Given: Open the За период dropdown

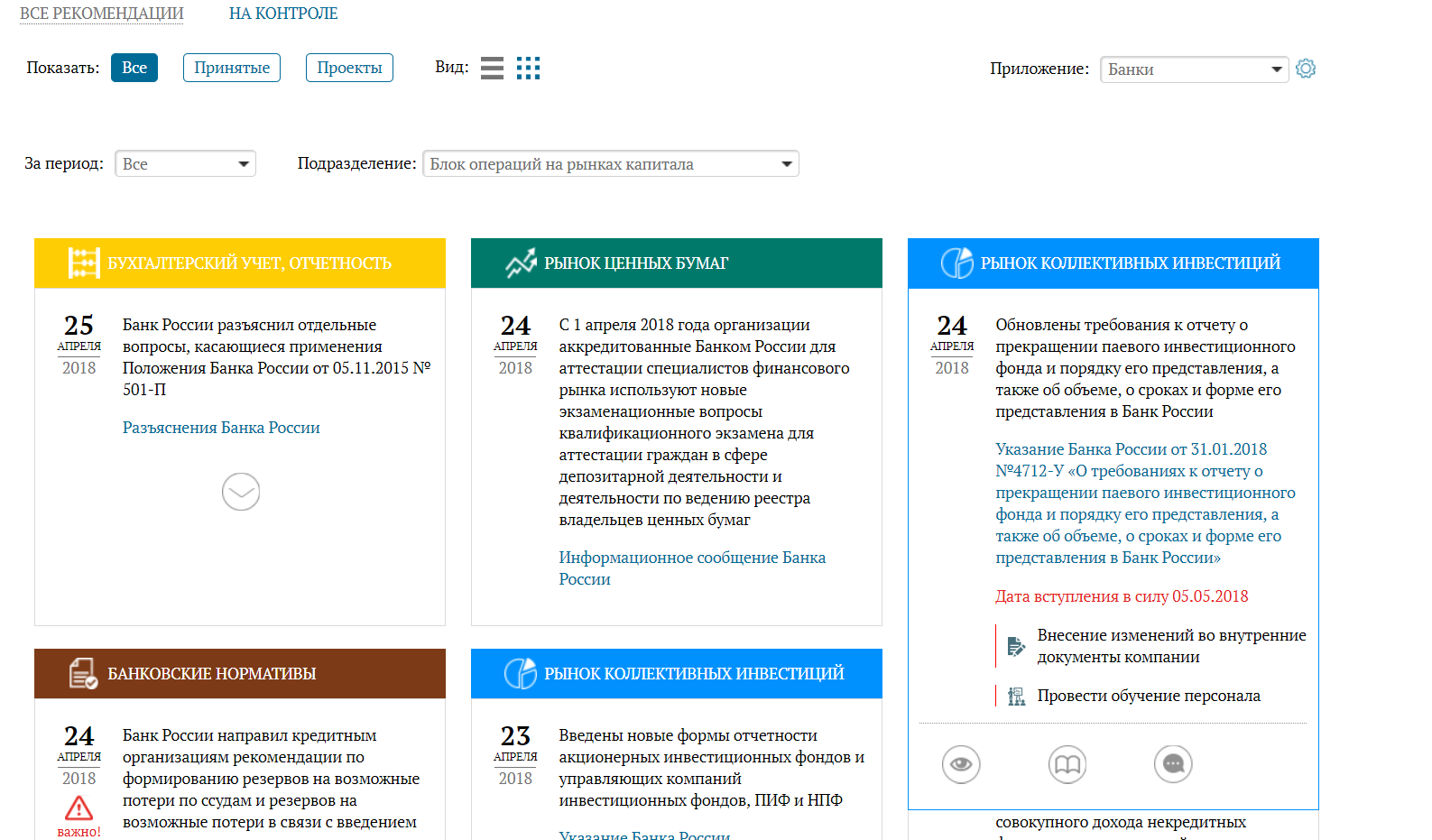Looking at the screenshot, I should click(x=185, y=164).
